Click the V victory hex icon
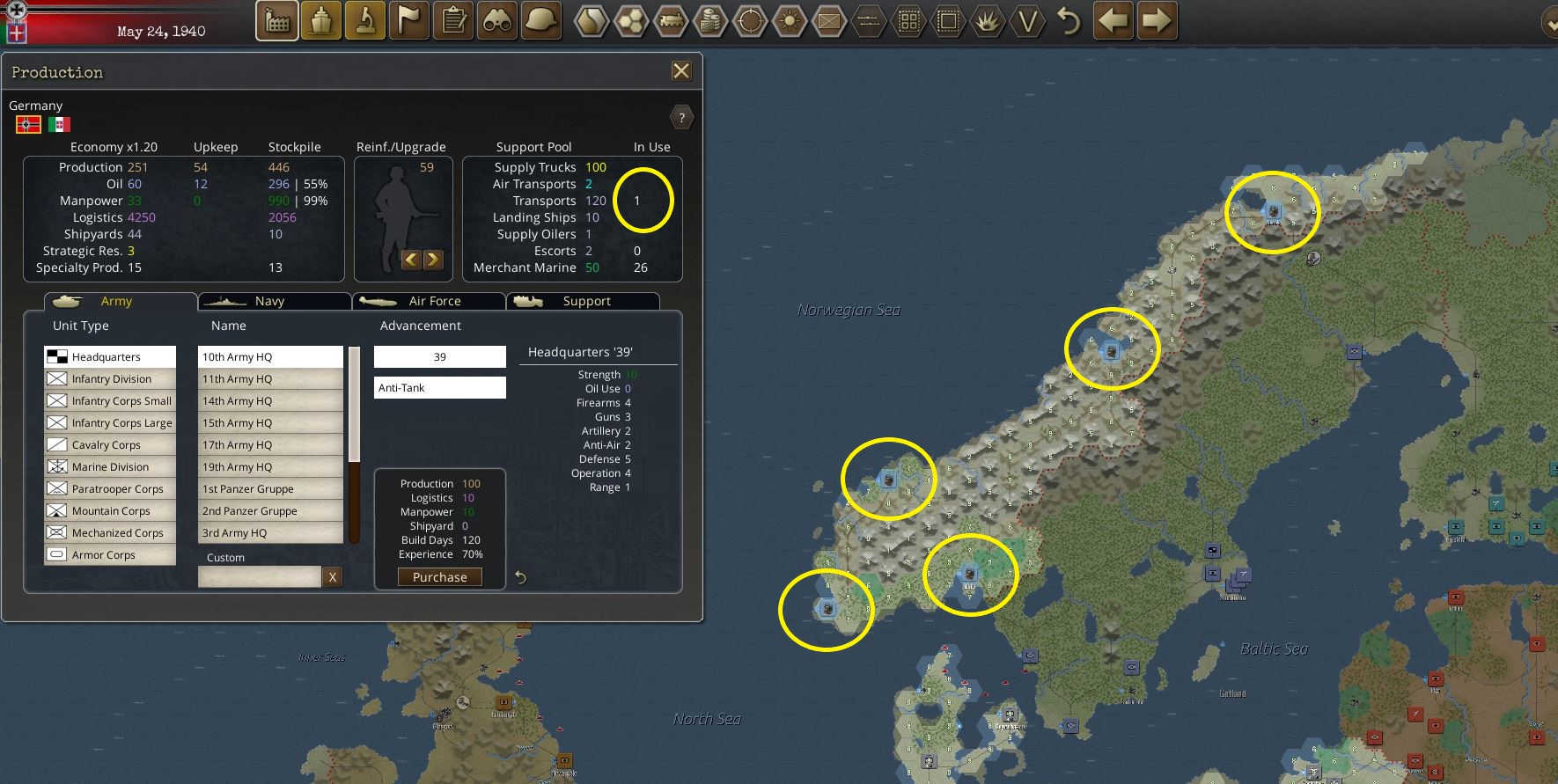This screenshot has height=784, width=1558. pos(1027,20)
